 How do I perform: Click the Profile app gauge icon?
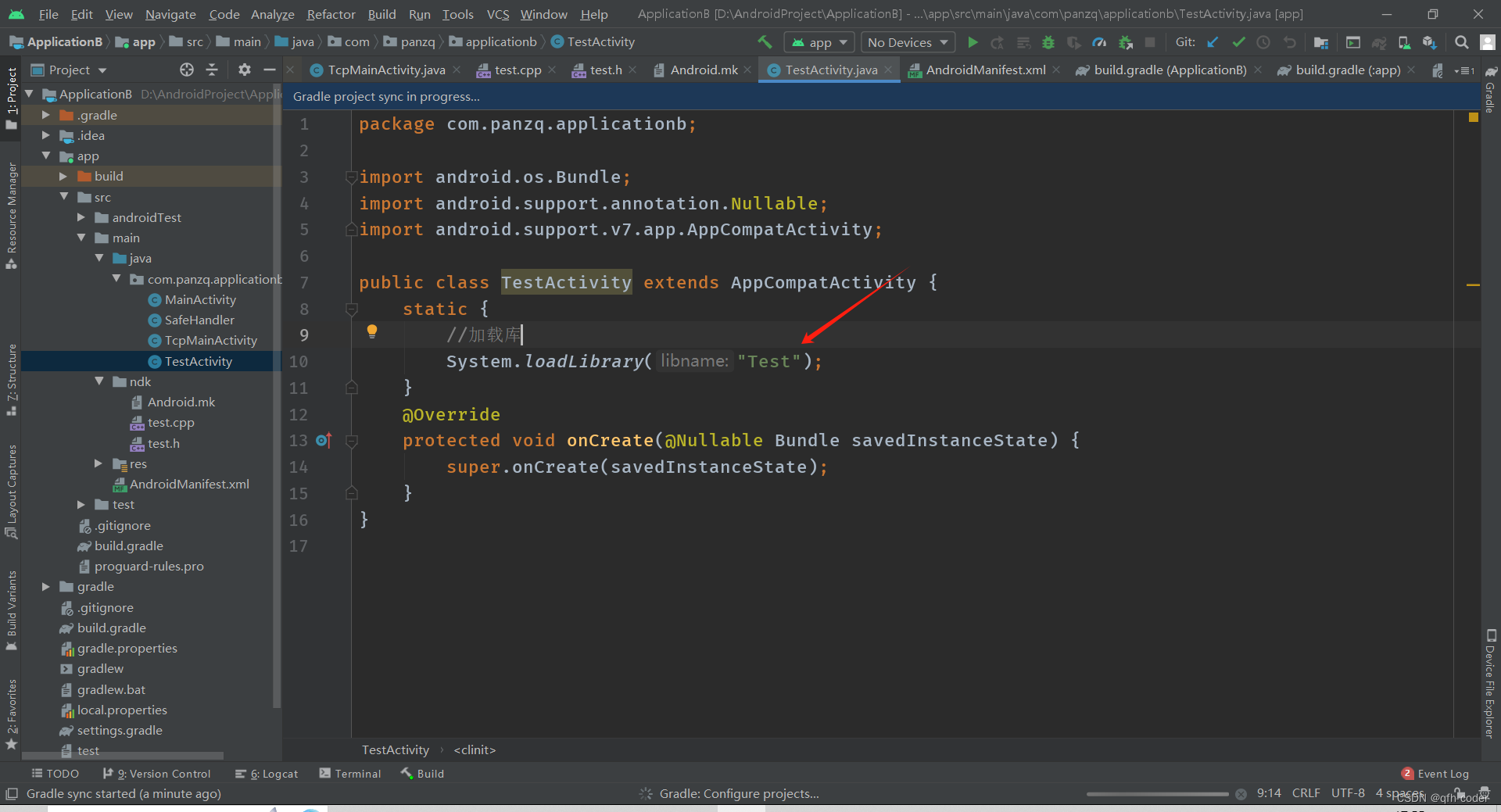click(x=1100, y=42)
